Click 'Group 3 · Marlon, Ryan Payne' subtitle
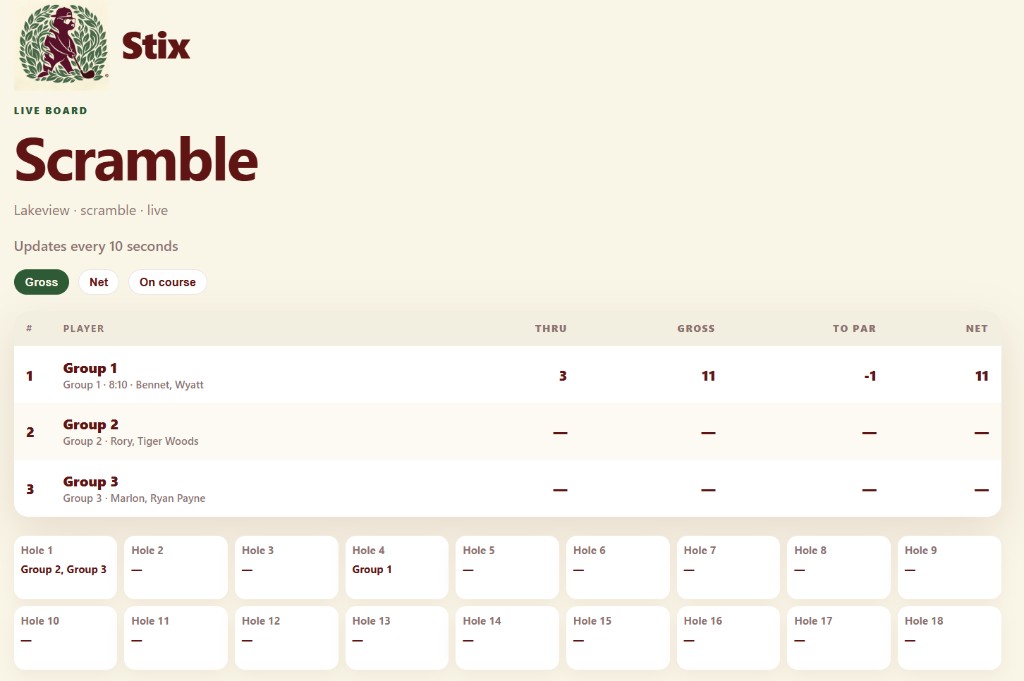Screen dimensions: 1024x681 tap(134, 498)
